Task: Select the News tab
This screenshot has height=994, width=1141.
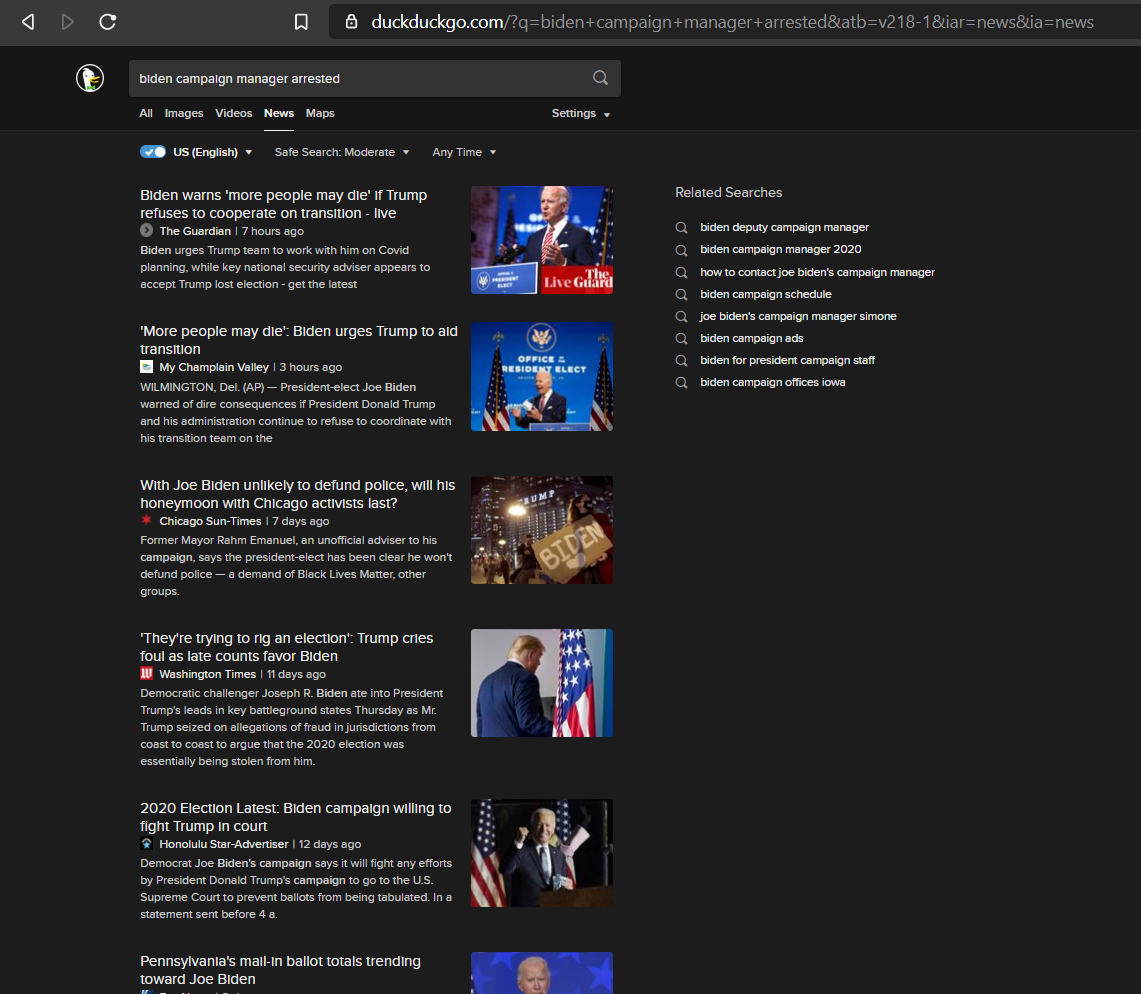Action: [279, 114]
